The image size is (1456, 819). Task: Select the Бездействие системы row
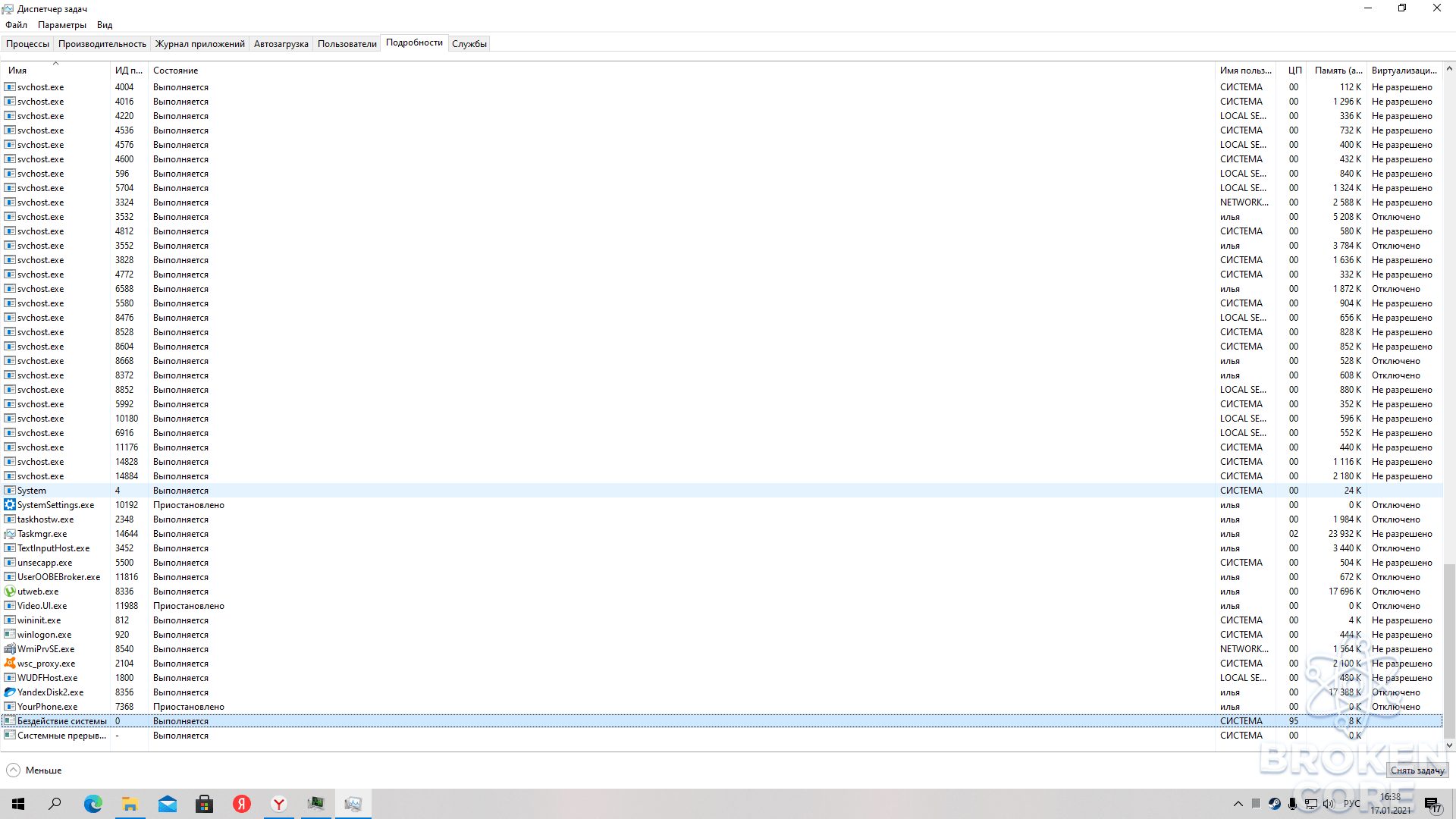click(721, 721)
